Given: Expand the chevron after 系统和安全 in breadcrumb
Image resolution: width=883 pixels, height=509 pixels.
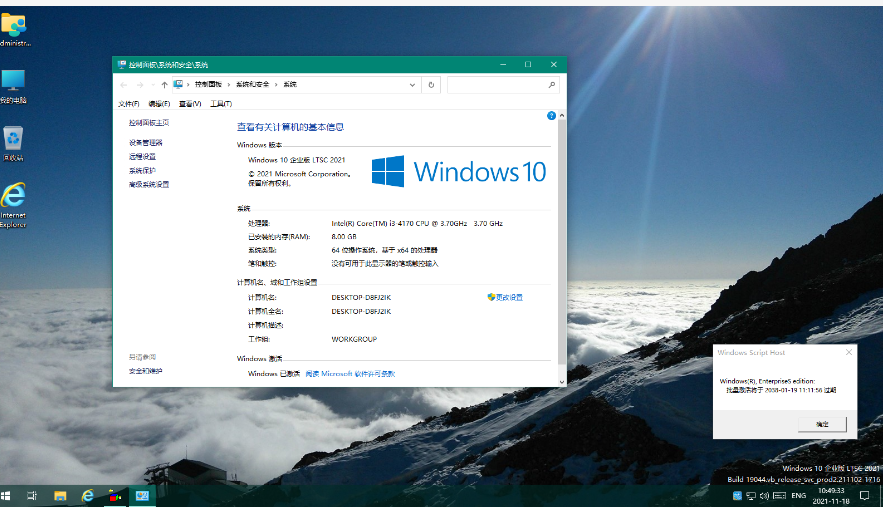Looking at the screenshot, I should coord(277,85).
